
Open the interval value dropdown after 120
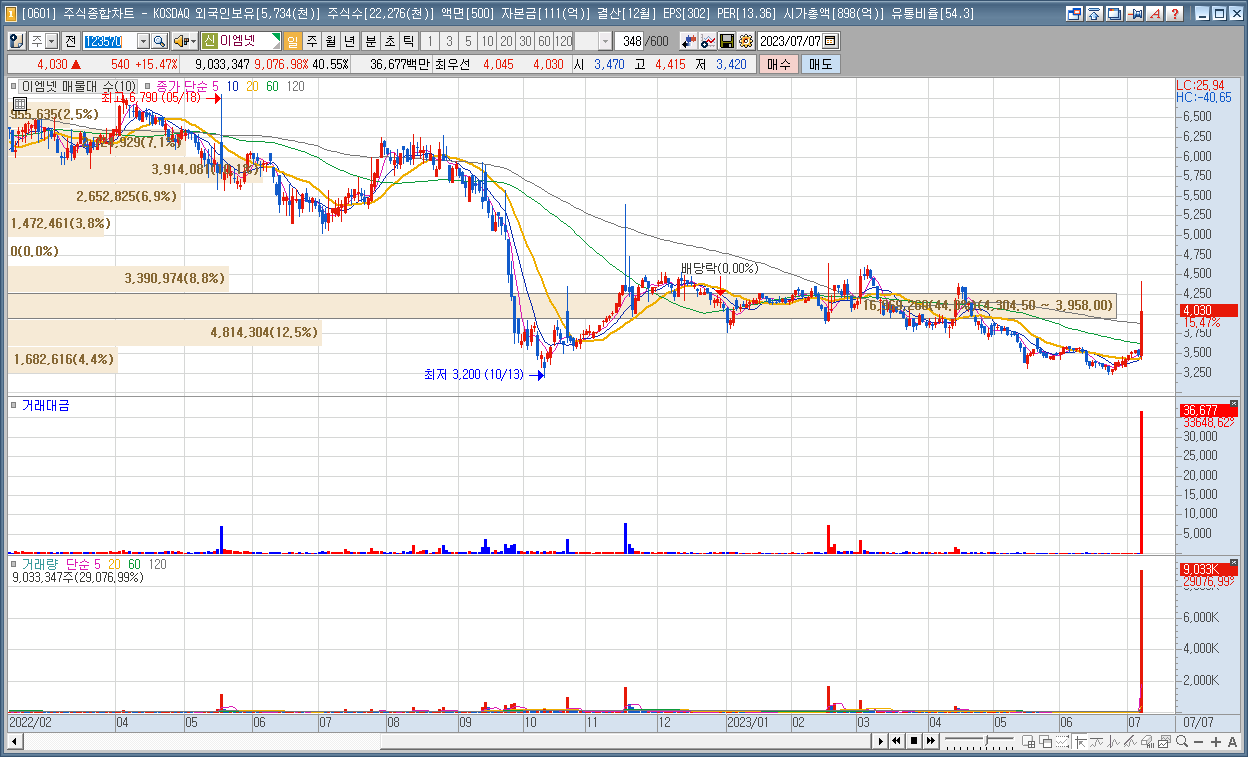605,41
